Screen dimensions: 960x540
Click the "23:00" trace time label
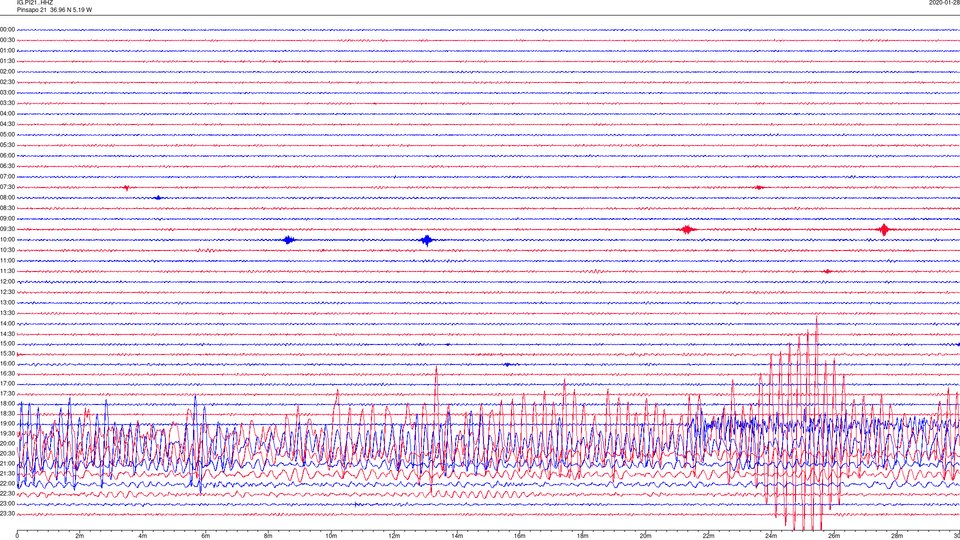pyautogui.click(x=7, y=504)
